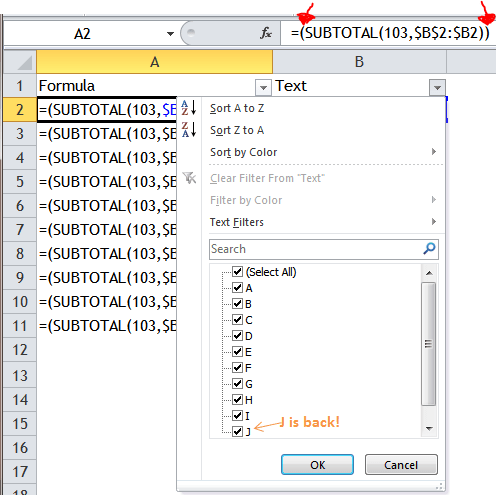The height and width of the screenshot is (495, 496).
Task: Click the Name Box showing A2
Action: 82,34
